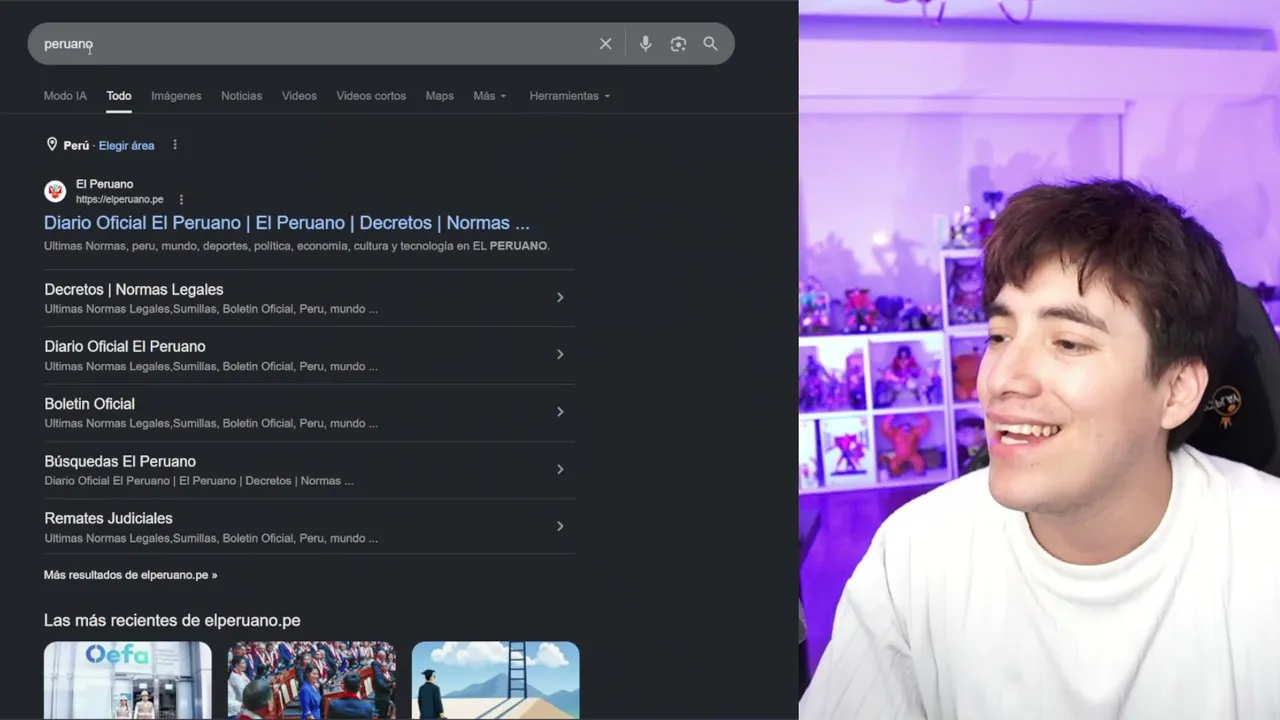Click the Perú location label
The image size is (1280, 720).
(x=76, y=146)
